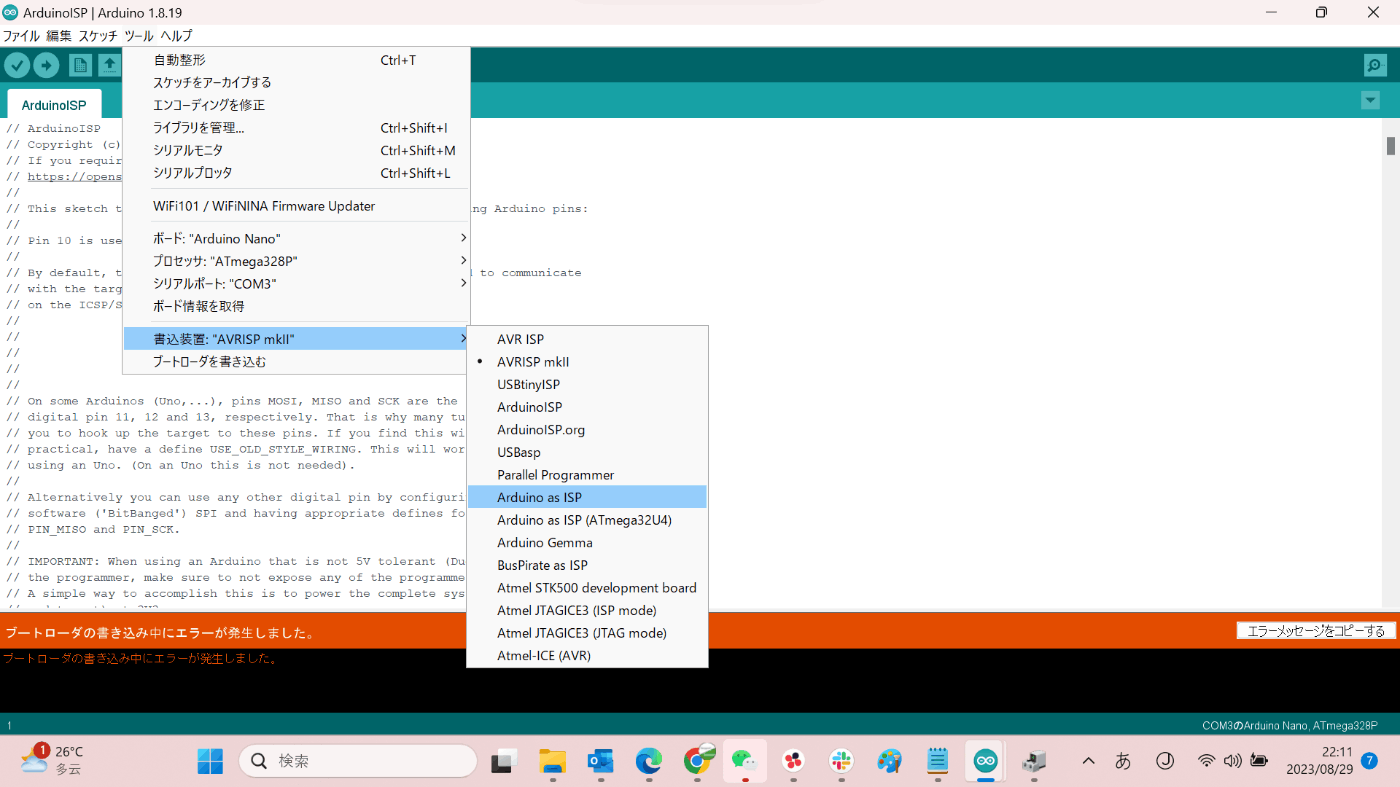Select Atmel STK500 development board
This screenshot has height=787, width=1400.
(x=587, y=588)
